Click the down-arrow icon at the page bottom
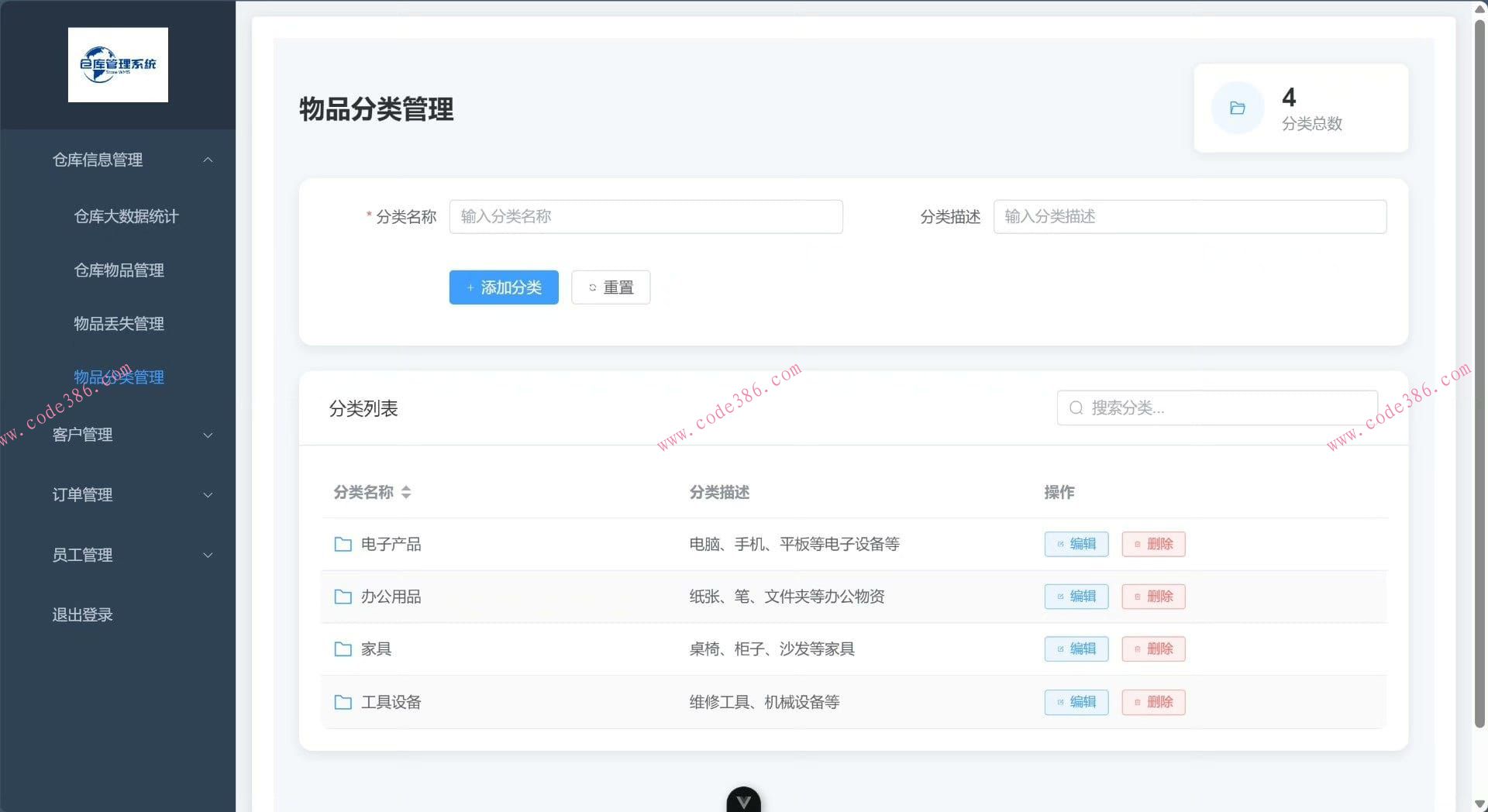Image resolution: width=1488 pixels, height=812 pixels. [743, 801]
